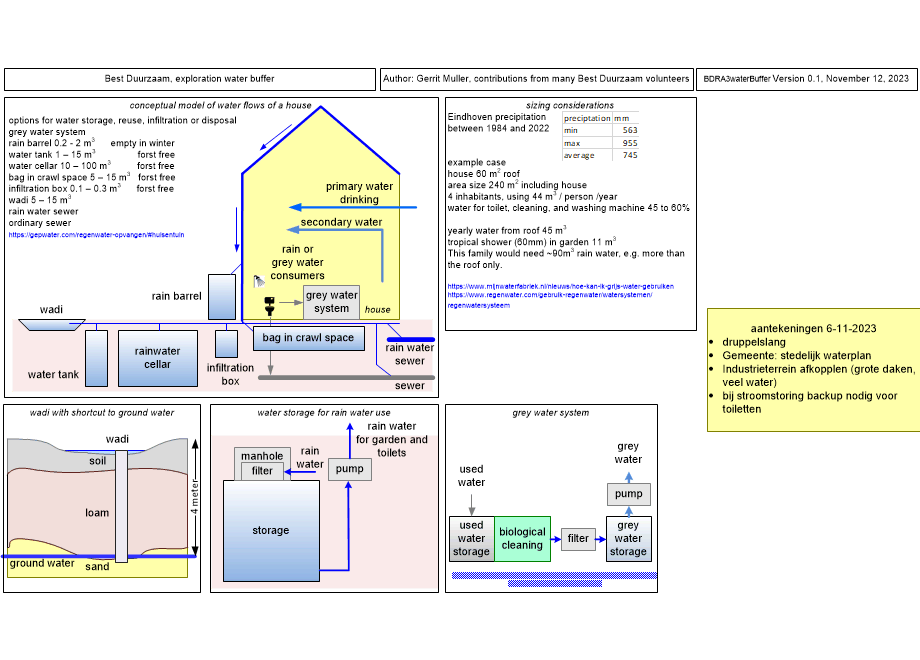Click the toilet icon beside grey water system
920x660 pixels.
[269, 306]
